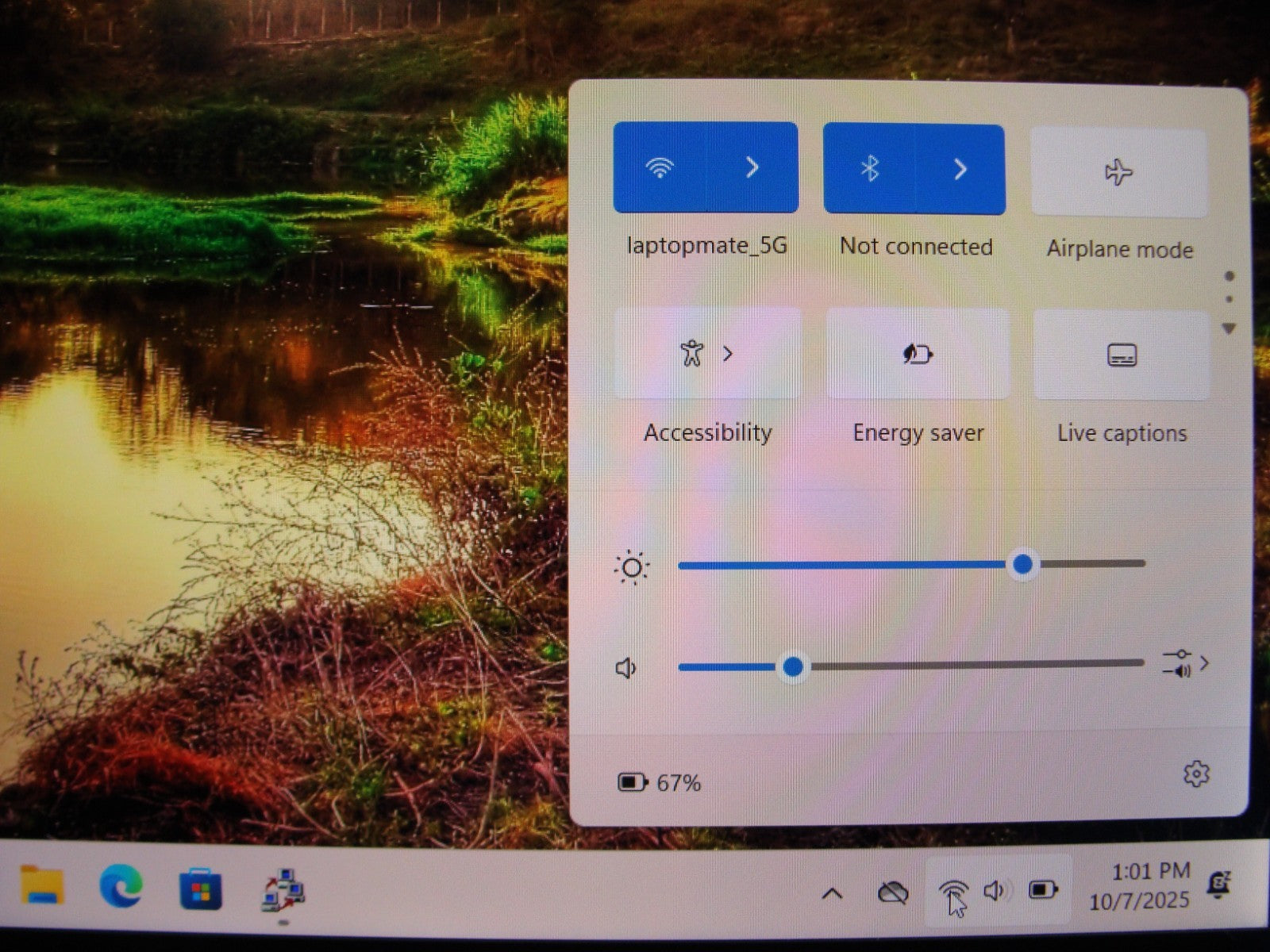Show hidden icons in system tray
This screenshot has height=952, width=1270.
coord(832,894)
